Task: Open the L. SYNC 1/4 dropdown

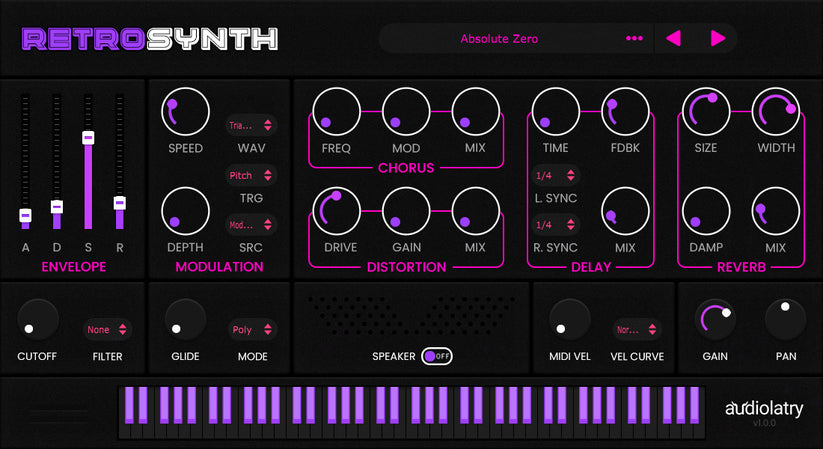Action: (555, 175)
